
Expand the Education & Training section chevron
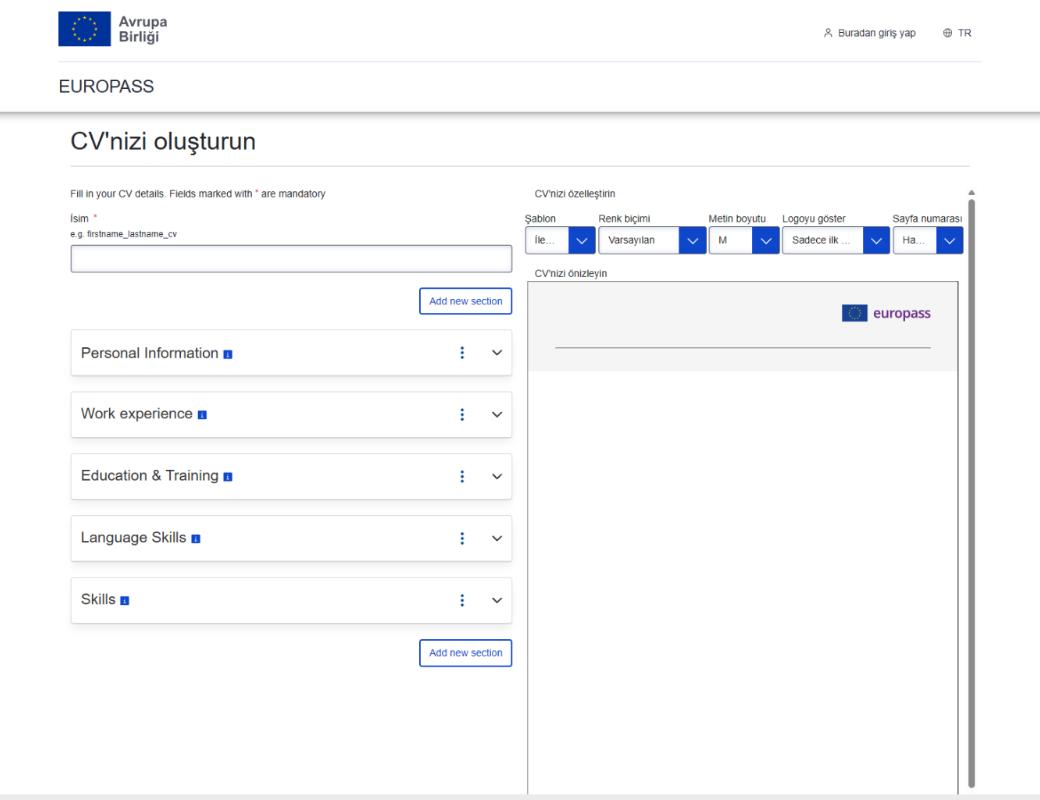(496, 477)
